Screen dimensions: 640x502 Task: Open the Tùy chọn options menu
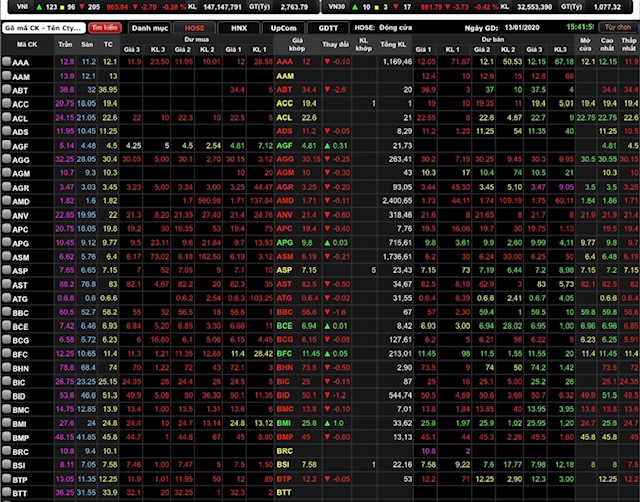(x=616, y=28)
